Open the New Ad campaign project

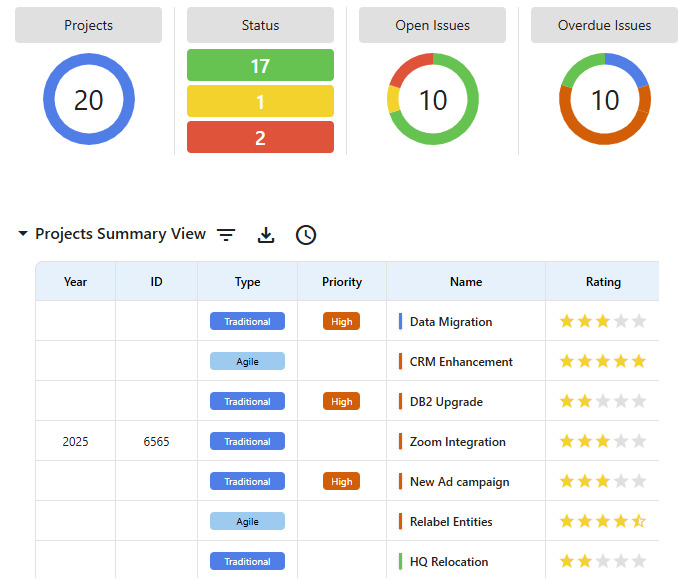point(460,482)
